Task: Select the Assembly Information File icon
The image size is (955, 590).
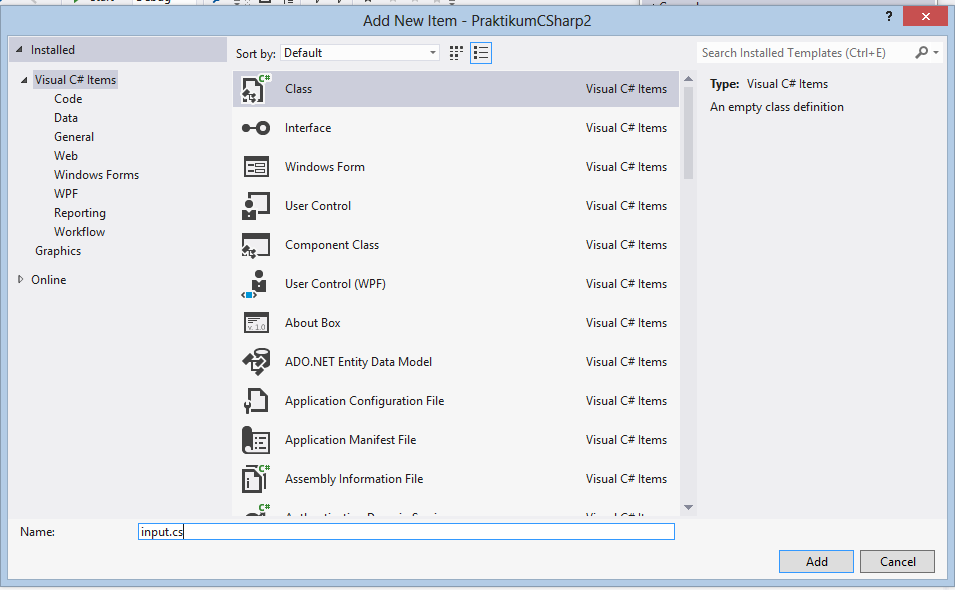Action: click(256, 479)
